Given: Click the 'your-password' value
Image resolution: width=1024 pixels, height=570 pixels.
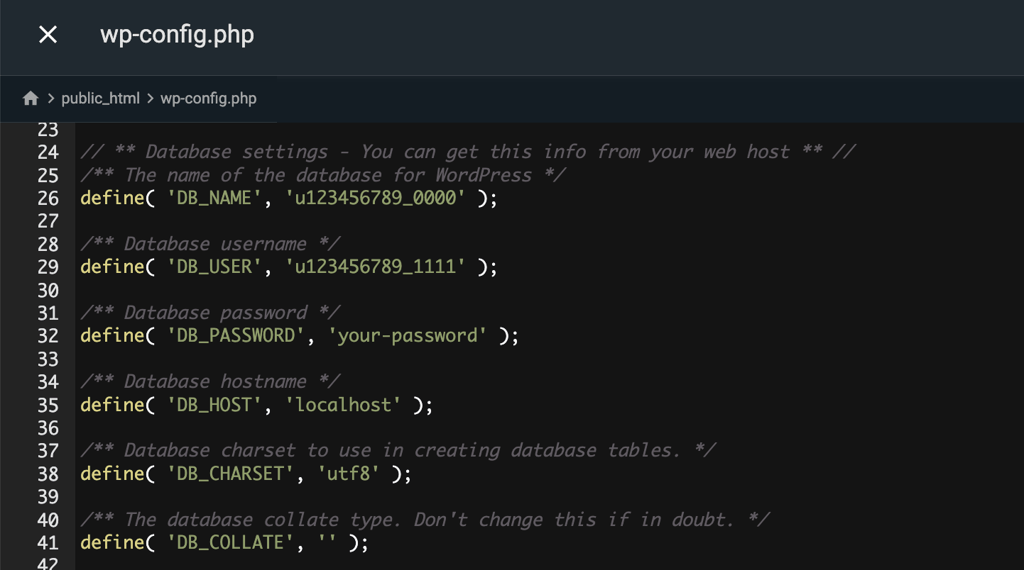Looking at the screenshot, I should pyautogui.click(x=408, y=336).
